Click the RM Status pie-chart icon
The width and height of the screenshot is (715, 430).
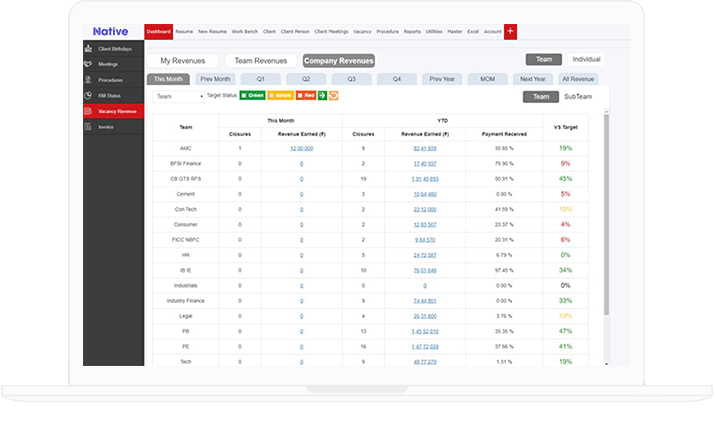click(88, 95)
